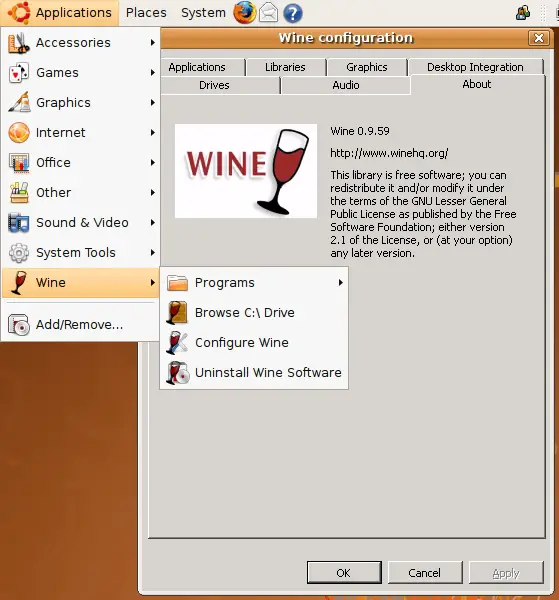Click the Ubuntu logo icon in the panel
The image size is (559, 600).
19,12
